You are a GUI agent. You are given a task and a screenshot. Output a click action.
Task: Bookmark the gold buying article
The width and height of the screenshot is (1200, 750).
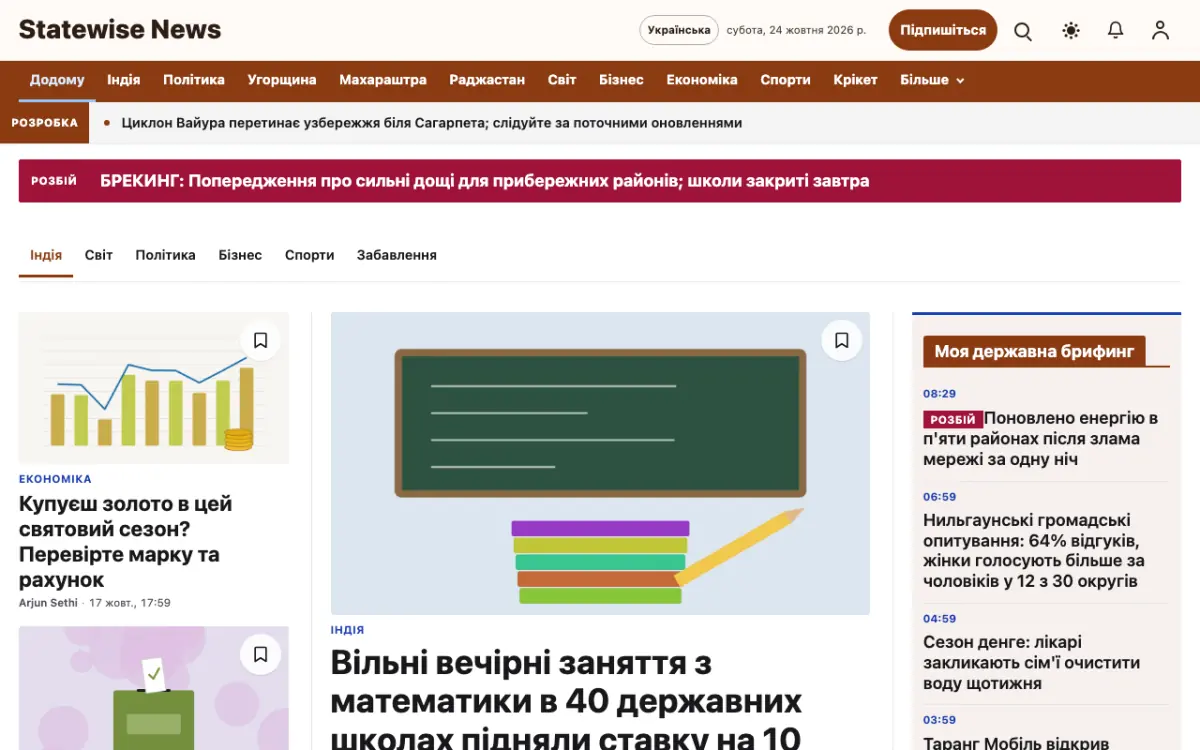(260, 340)
